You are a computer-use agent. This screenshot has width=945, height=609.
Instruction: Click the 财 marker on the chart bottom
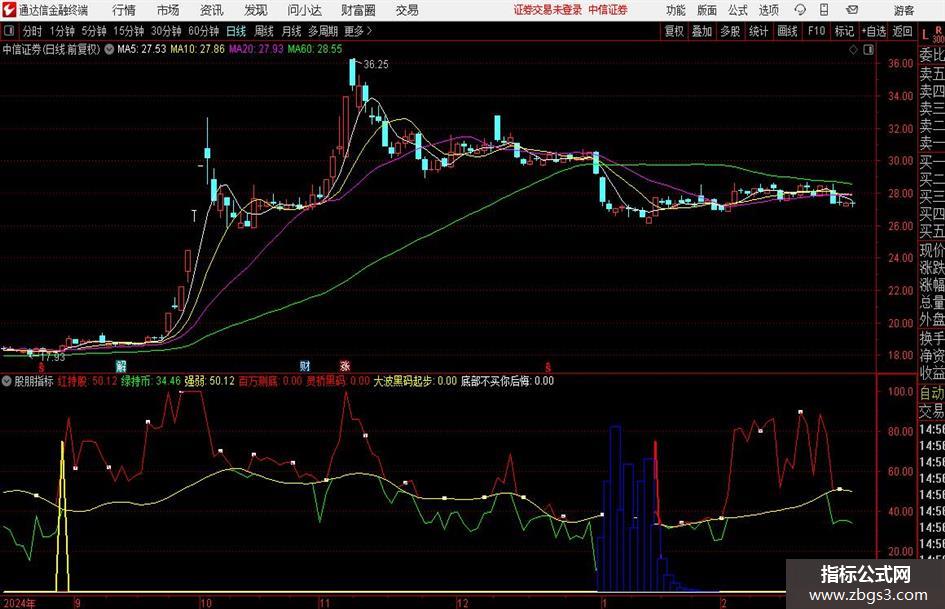pos(305,365)
